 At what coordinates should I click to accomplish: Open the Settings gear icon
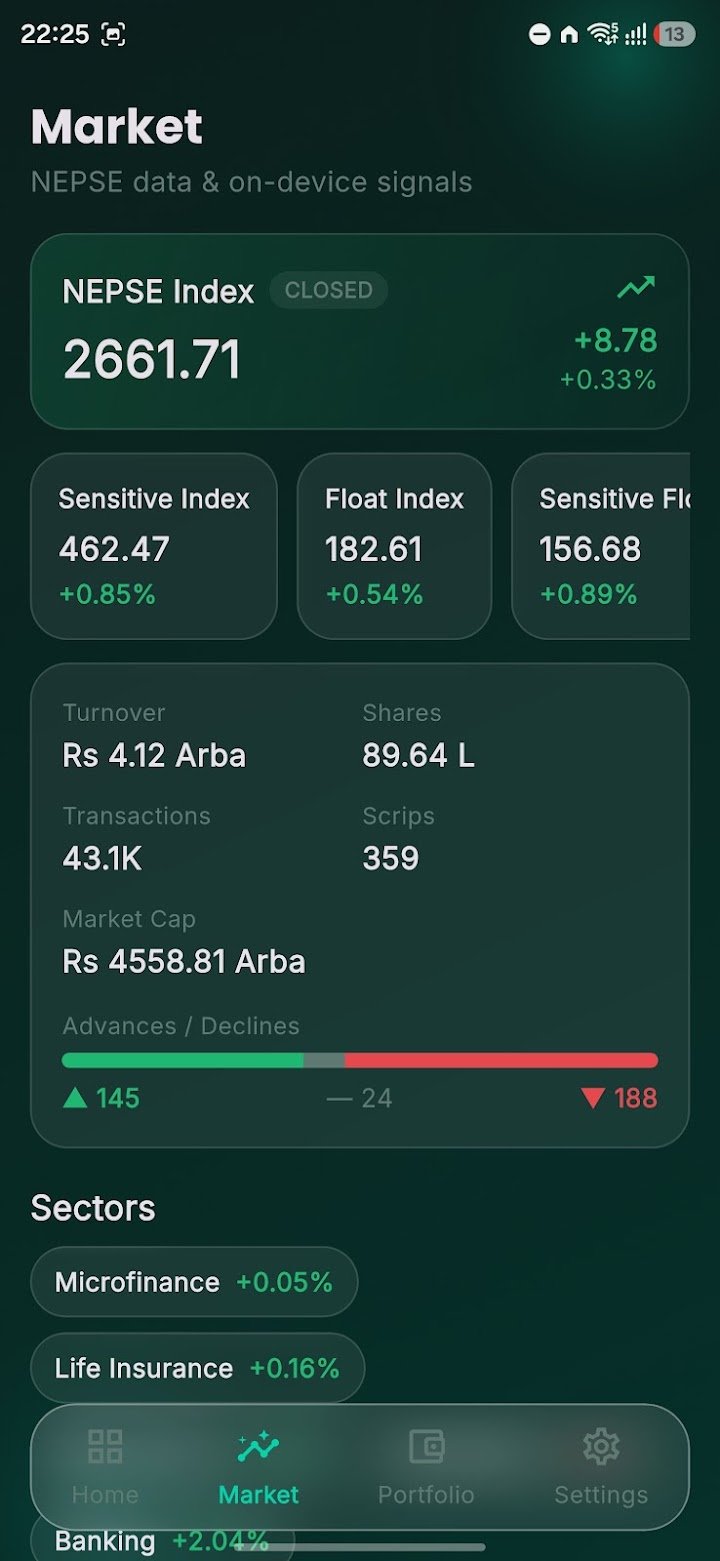click(x=601, y=1446)
